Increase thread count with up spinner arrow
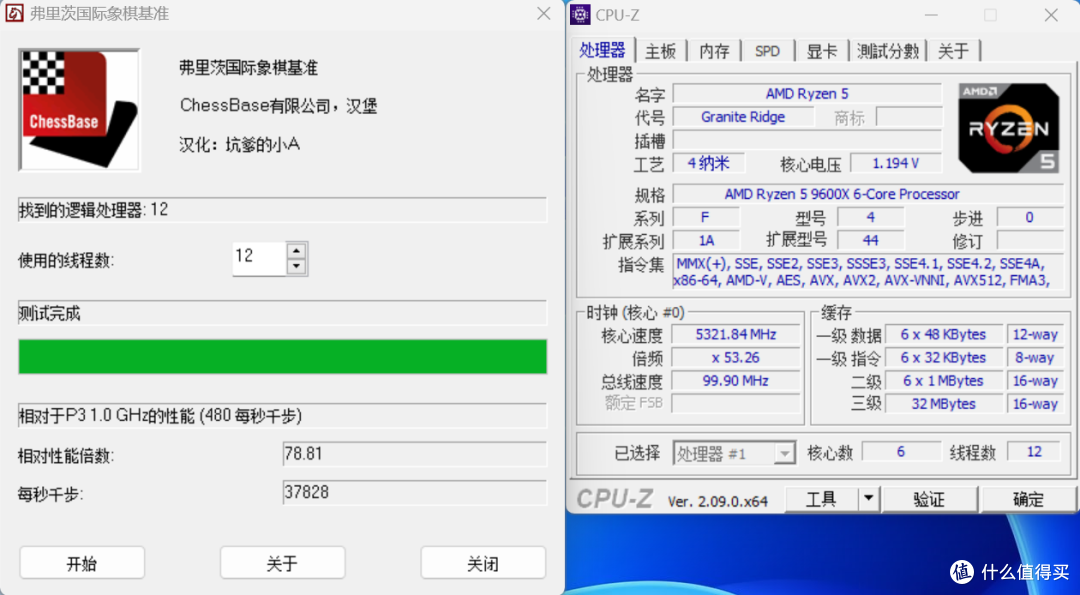The height and width of the screenshot is (595, 1080). [x=296, y=251]
